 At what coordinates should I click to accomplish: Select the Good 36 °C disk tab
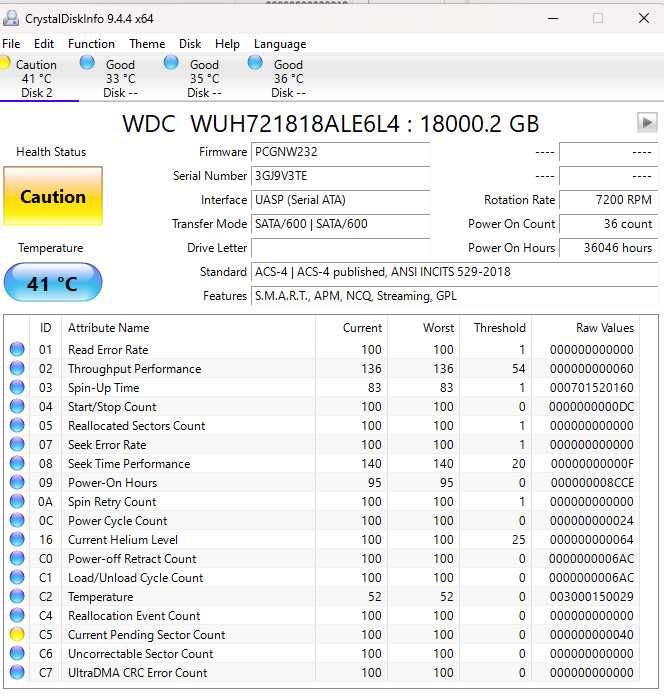[288, 78]
